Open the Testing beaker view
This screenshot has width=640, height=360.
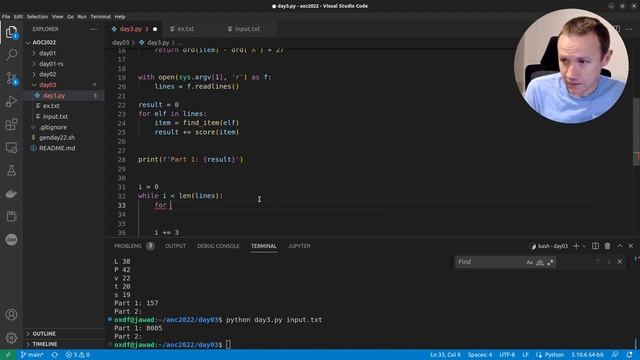11,170
